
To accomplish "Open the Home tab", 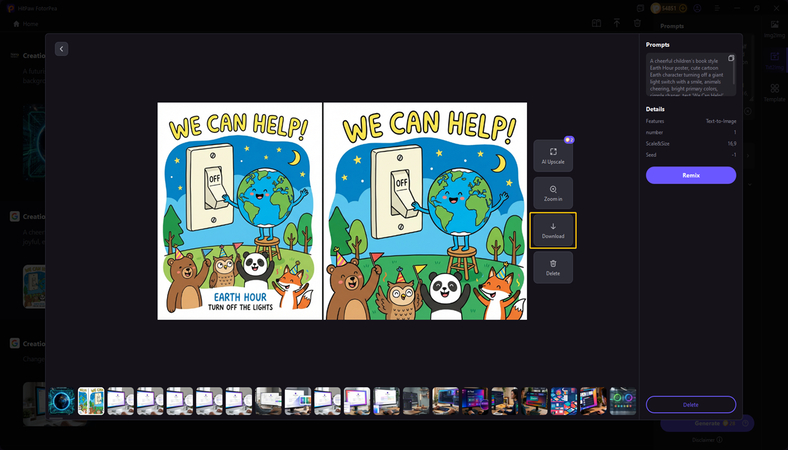I will 26,23.
